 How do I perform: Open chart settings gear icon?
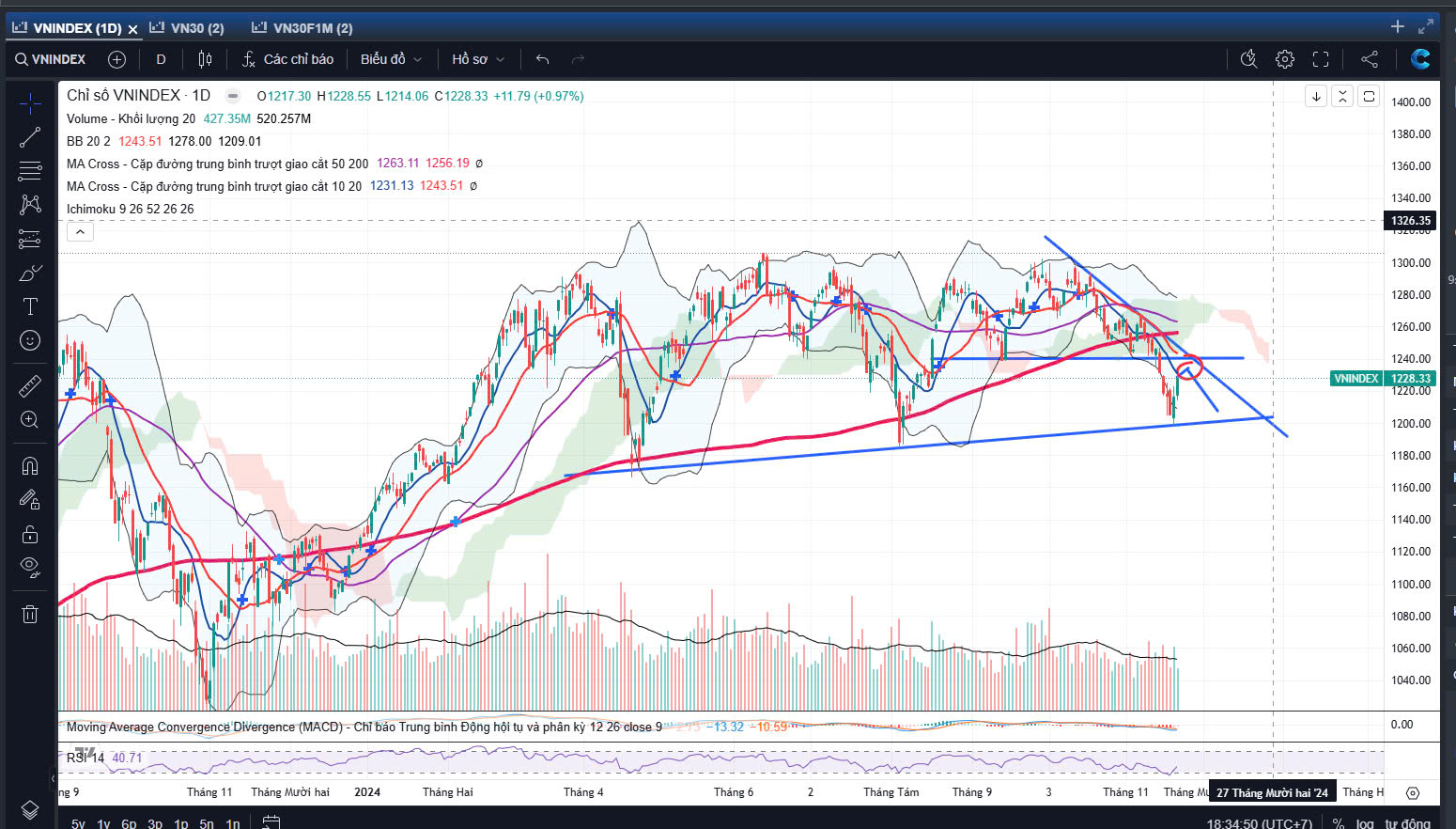(1285, 59)
